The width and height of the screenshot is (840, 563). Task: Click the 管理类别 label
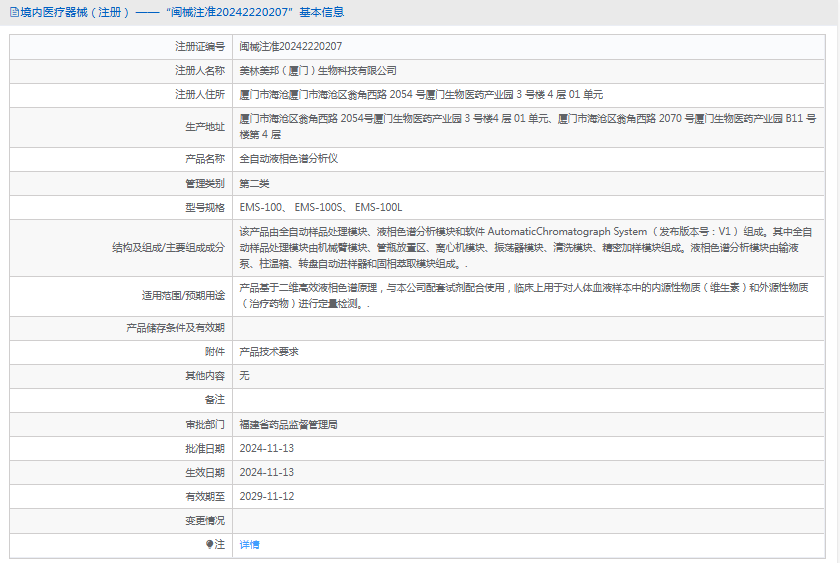coord(205,184)
